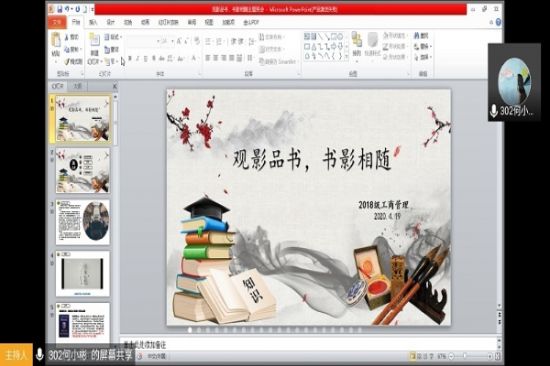Open the Insert (插入) ribbon tab
This screenshot has height=366, width=550.
click(x=93, y=22)
